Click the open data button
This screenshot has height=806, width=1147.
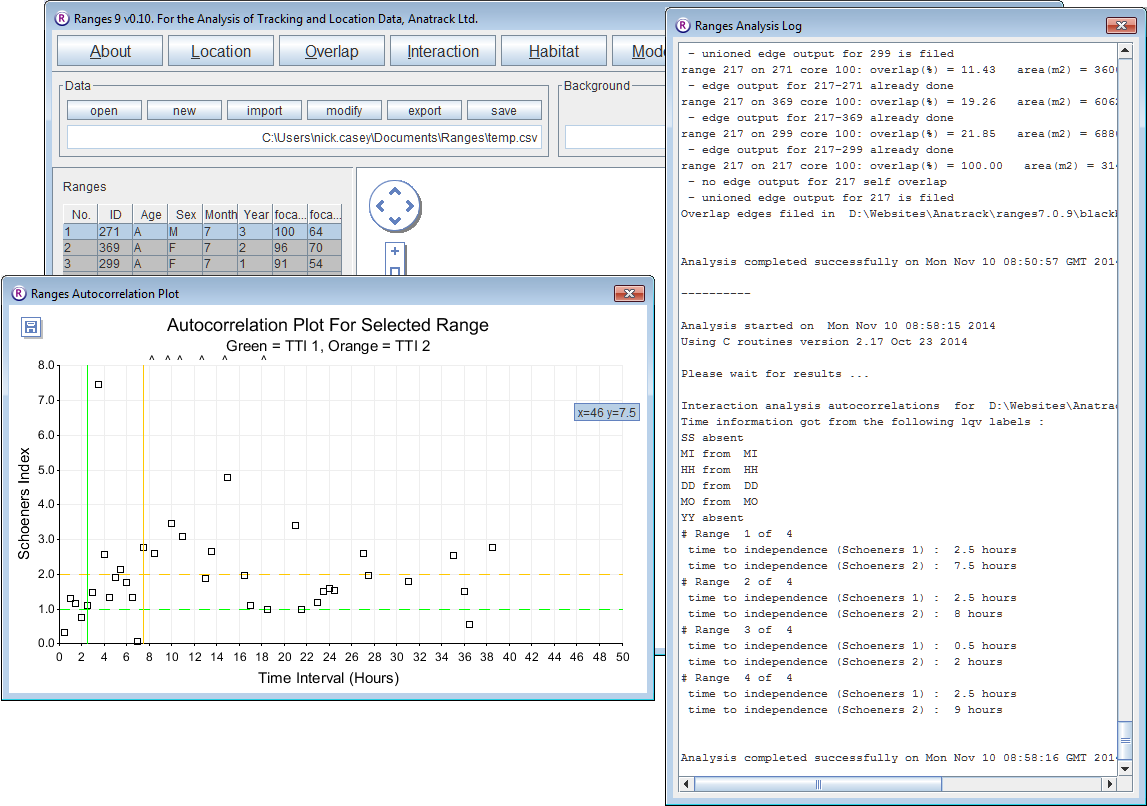coord(104,111)
